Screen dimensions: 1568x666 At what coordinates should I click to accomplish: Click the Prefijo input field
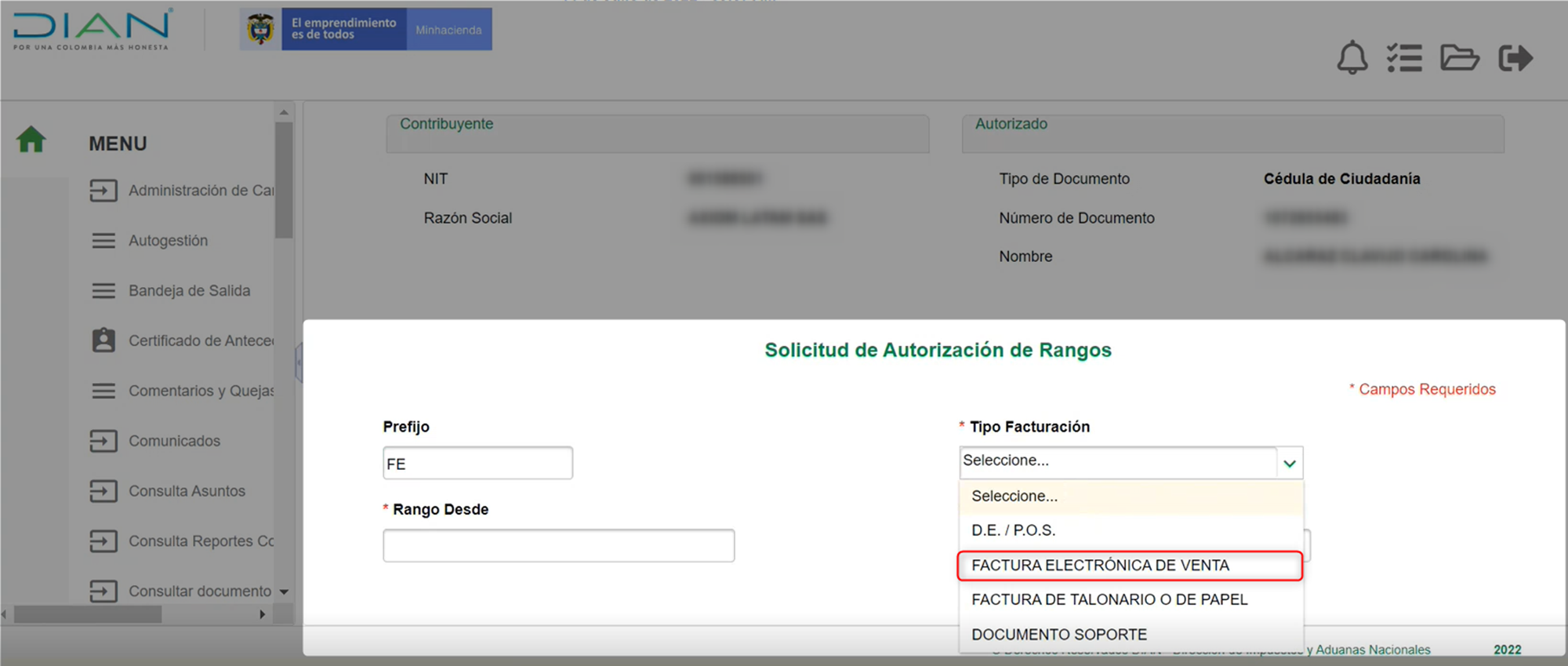click(x=477, y=464)
